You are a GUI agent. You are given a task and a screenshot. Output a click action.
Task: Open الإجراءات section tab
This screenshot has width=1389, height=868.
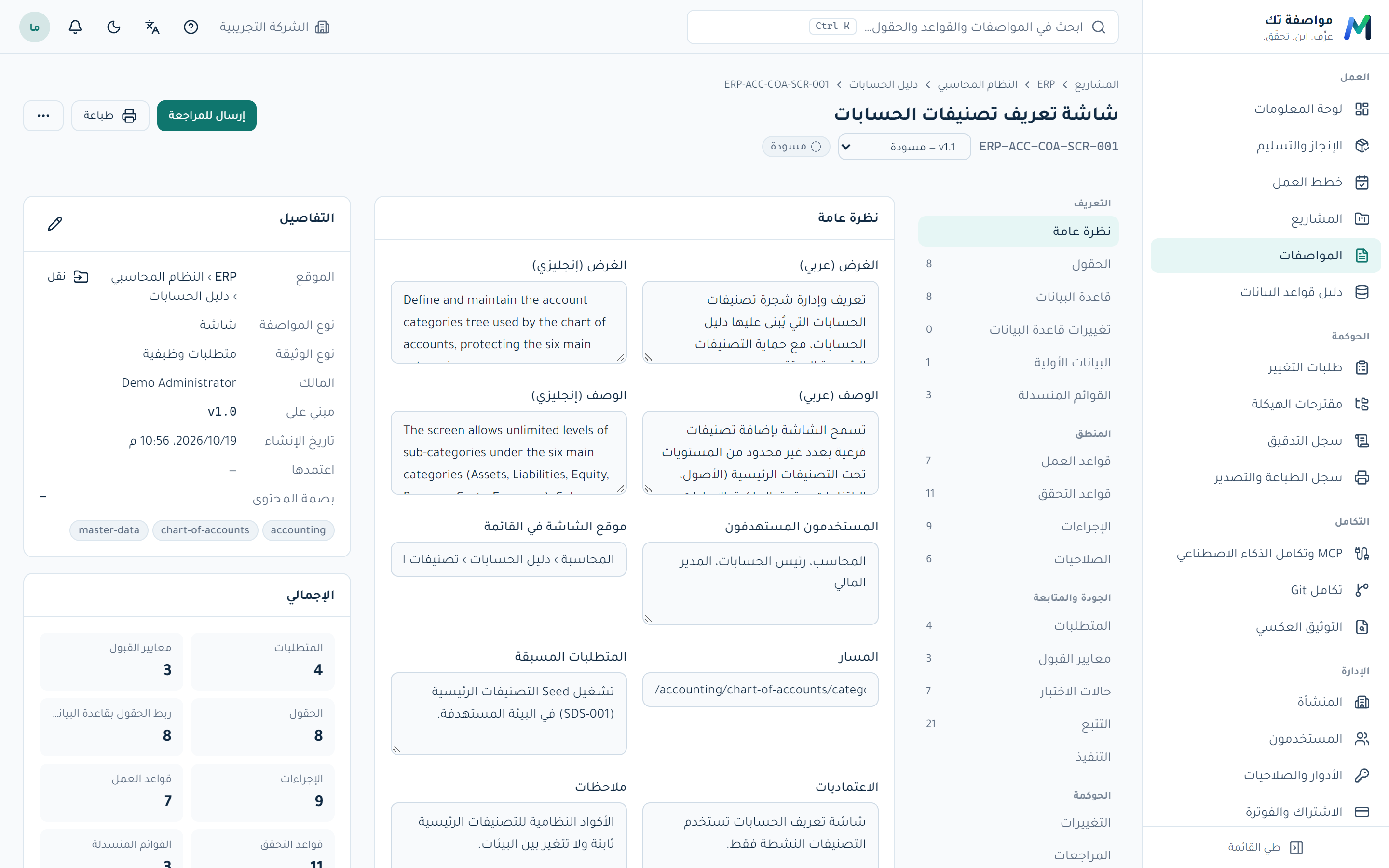click(x=1018, y=527)
